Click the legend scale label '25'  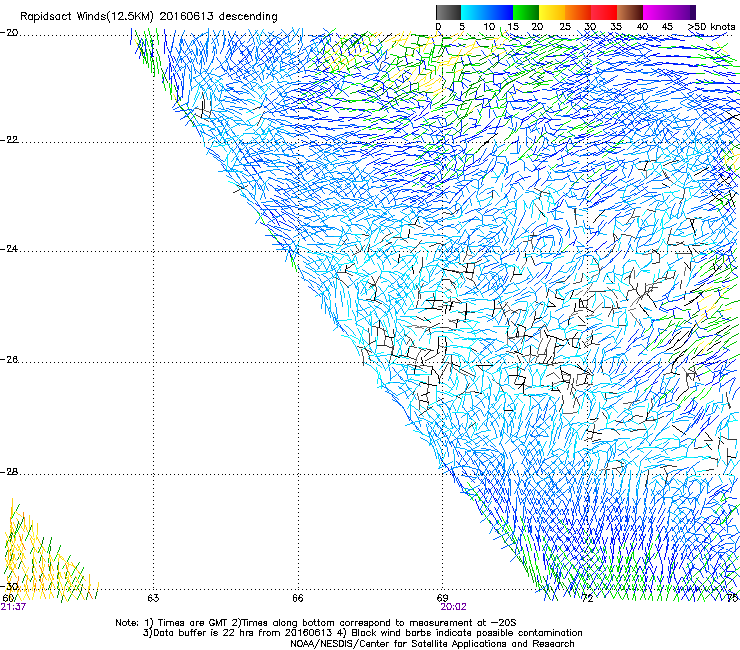point(565,26)
